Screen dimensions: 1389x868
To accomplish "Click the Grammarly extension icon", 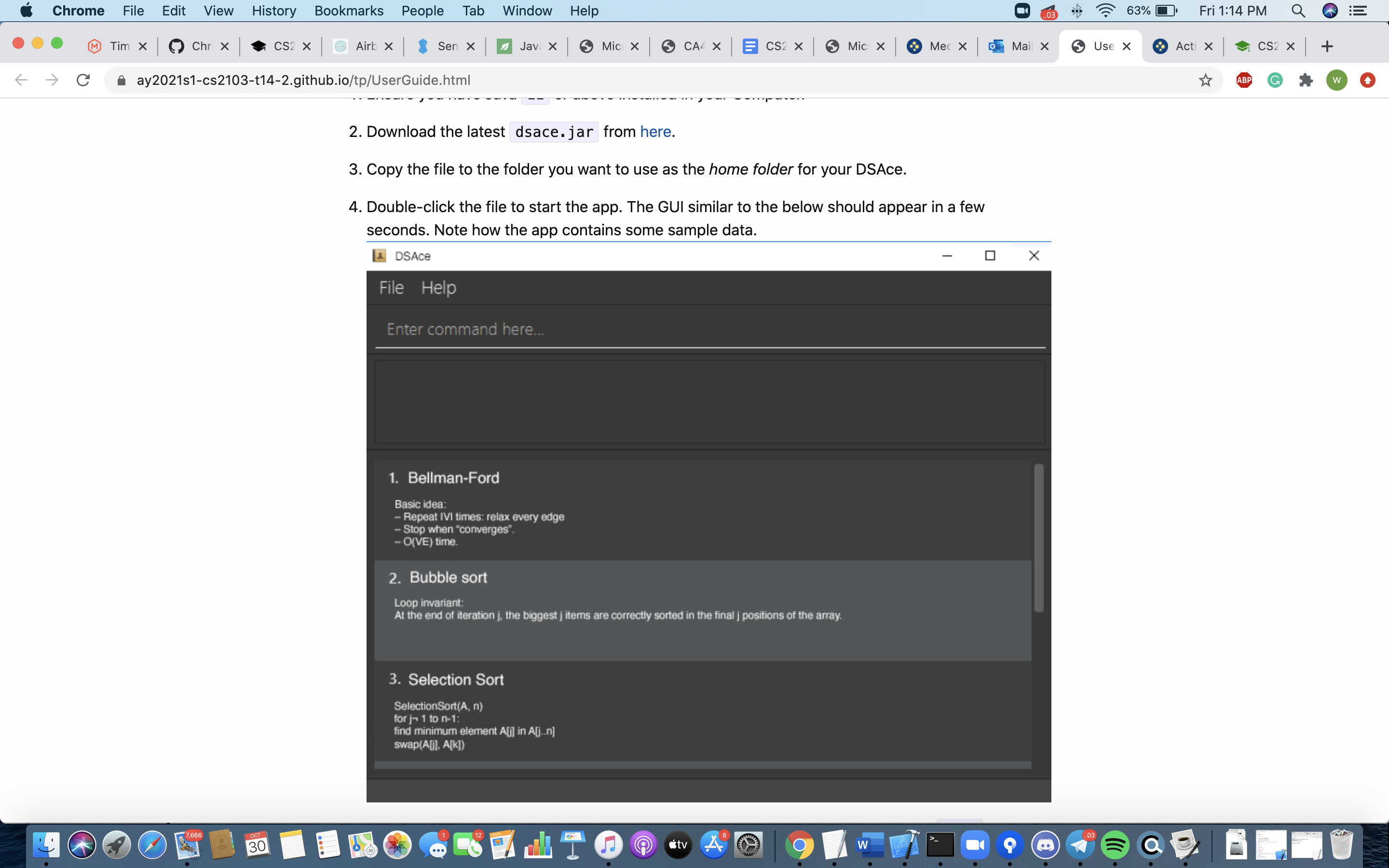I will (x=1275, y=80).
